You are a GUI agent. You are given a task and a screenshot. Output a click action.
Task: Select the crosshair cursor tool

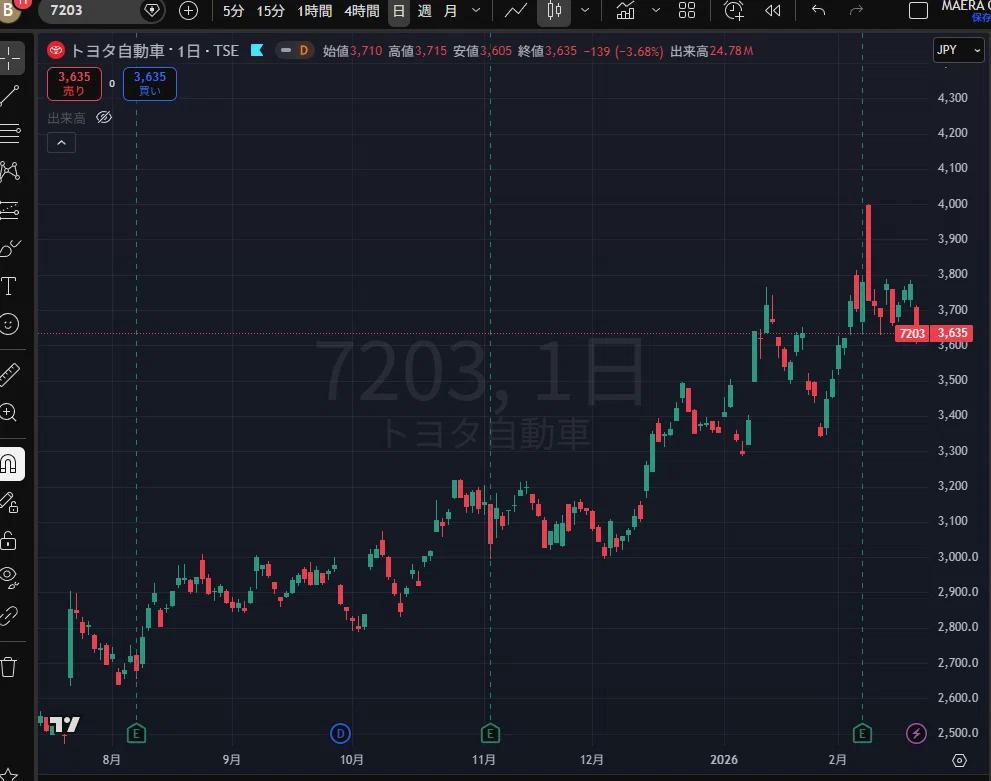(10, 58)
